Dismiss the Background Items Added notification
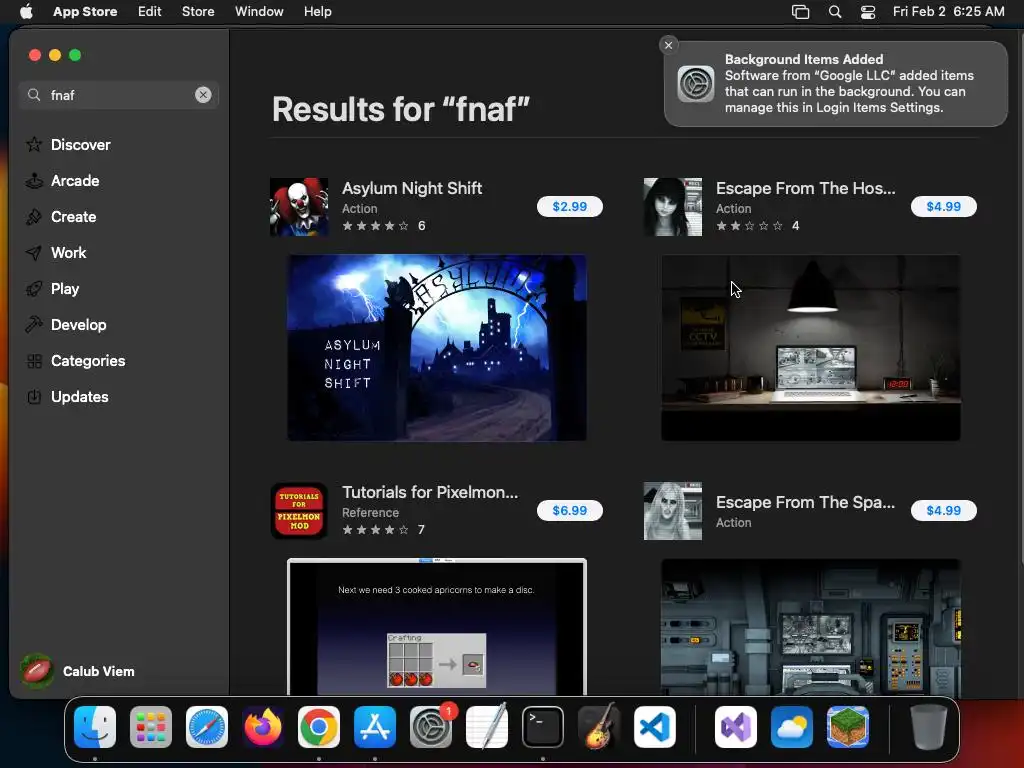1024x768 pixels. pos(668,45)
